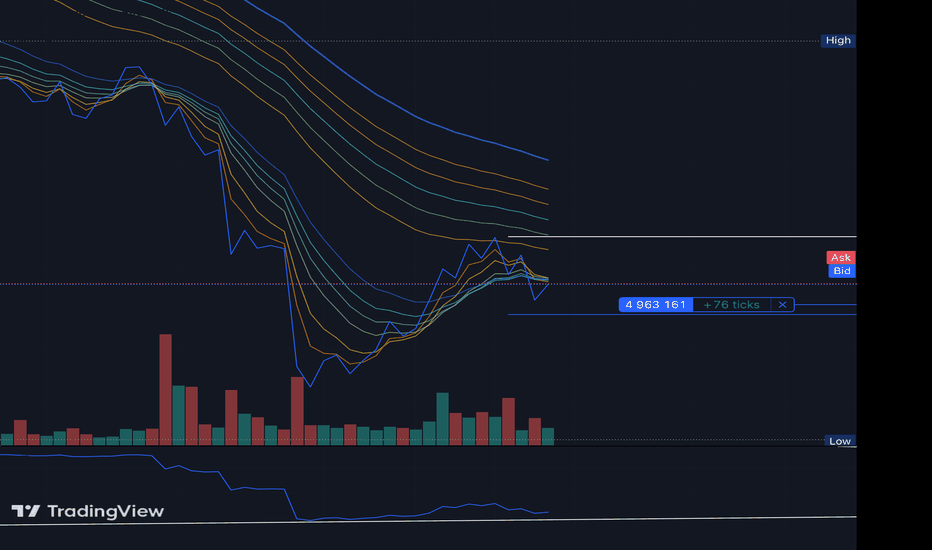932x550 pixels.
Task: Click the blue Bid price label
Action: pyautogui.click(x=842, y=271)
